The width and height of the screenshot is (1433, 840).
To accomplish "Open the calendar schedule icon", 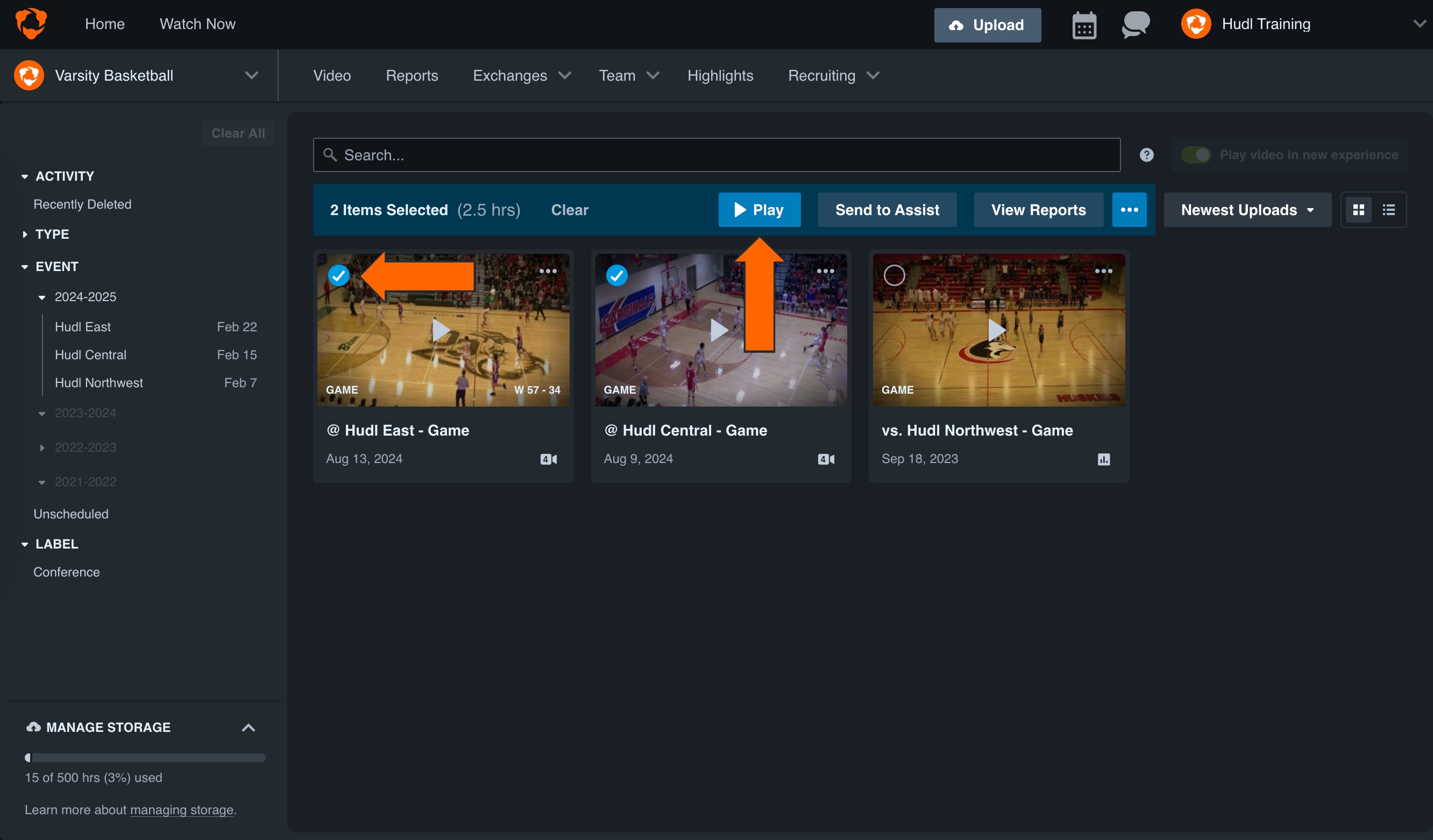I will pos(1083,24).
